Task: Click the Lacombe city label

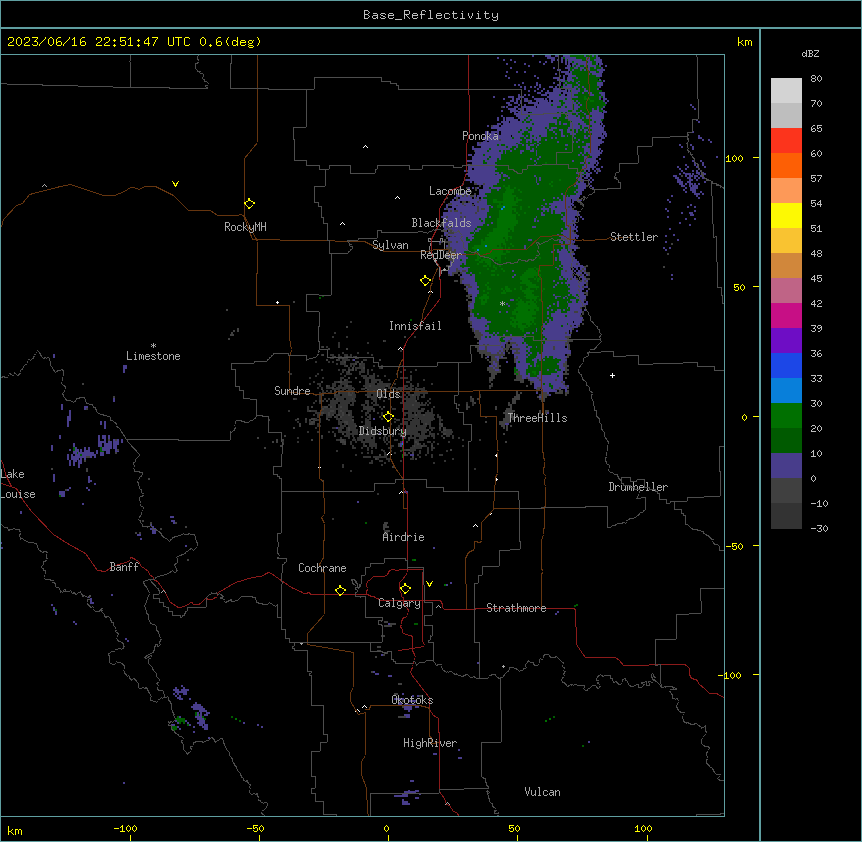Action: point(450,191)
